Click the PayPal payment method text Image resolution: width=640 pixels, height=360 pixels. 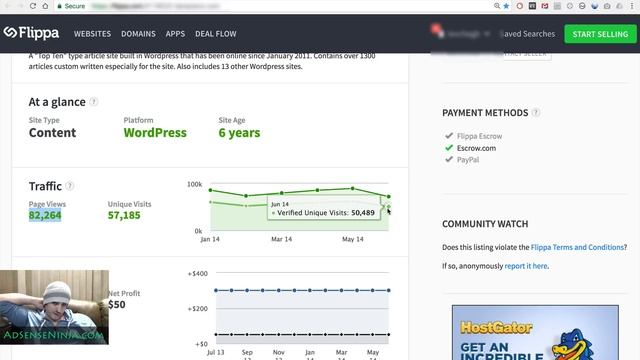(x=468, y=160)
